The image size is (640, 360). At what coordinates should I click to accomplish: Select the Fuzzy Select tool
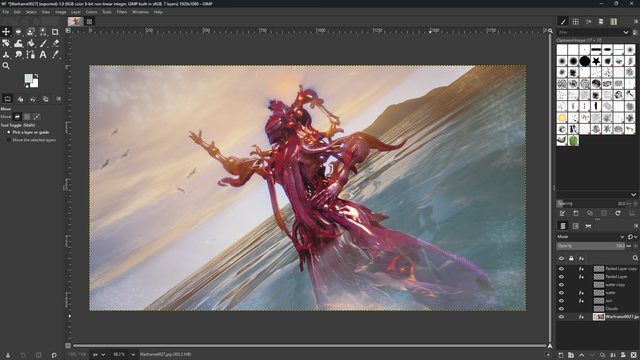coord(43,31)
